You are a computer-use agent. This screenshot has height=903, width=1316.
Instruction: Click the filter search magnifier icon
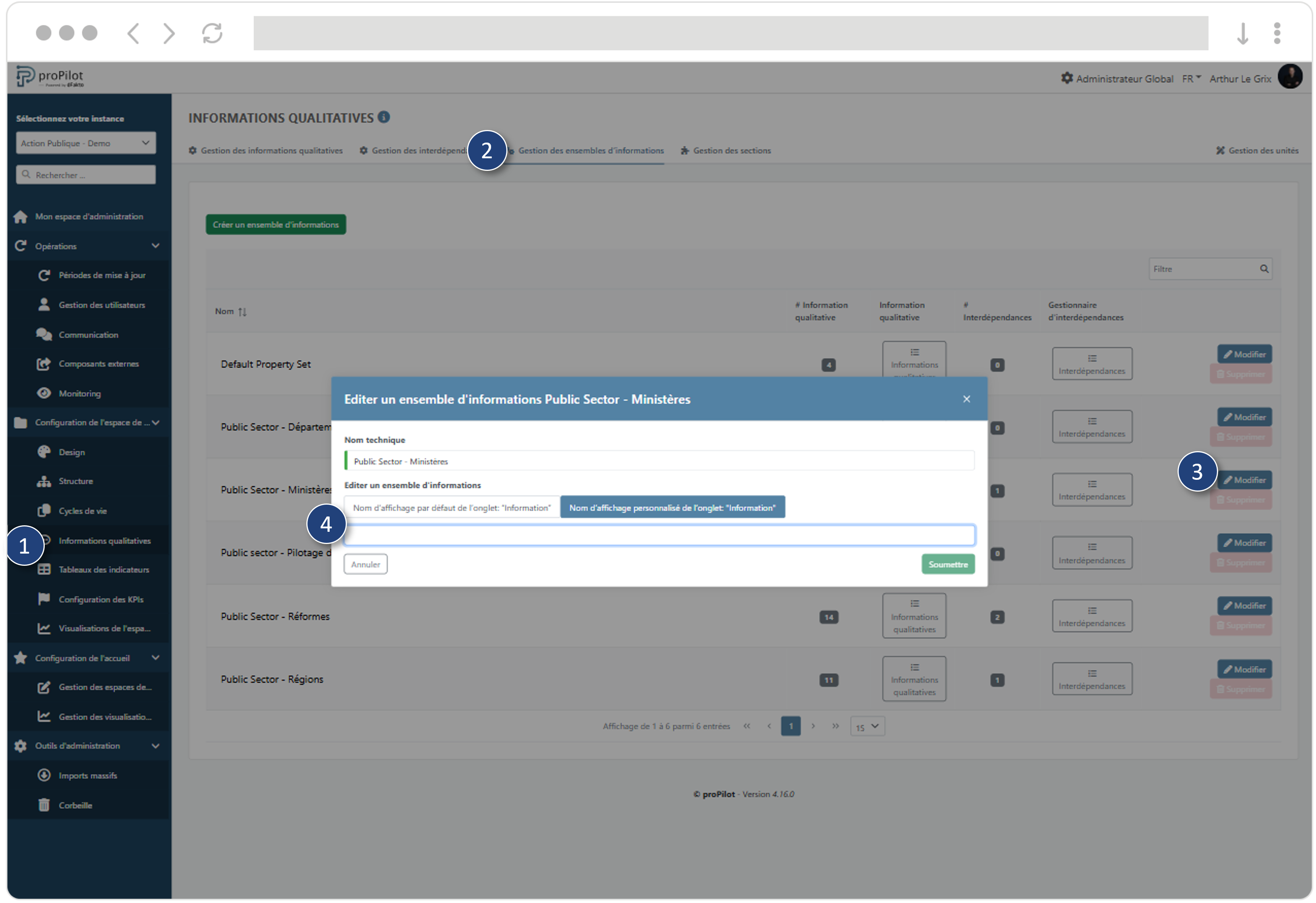pos(1264,269)
